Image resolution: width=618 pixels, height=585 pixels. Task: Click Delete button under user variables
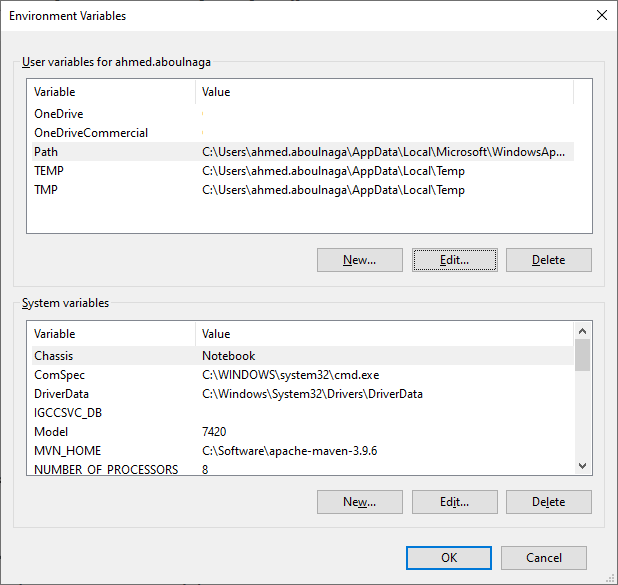[x=548, y=260]
